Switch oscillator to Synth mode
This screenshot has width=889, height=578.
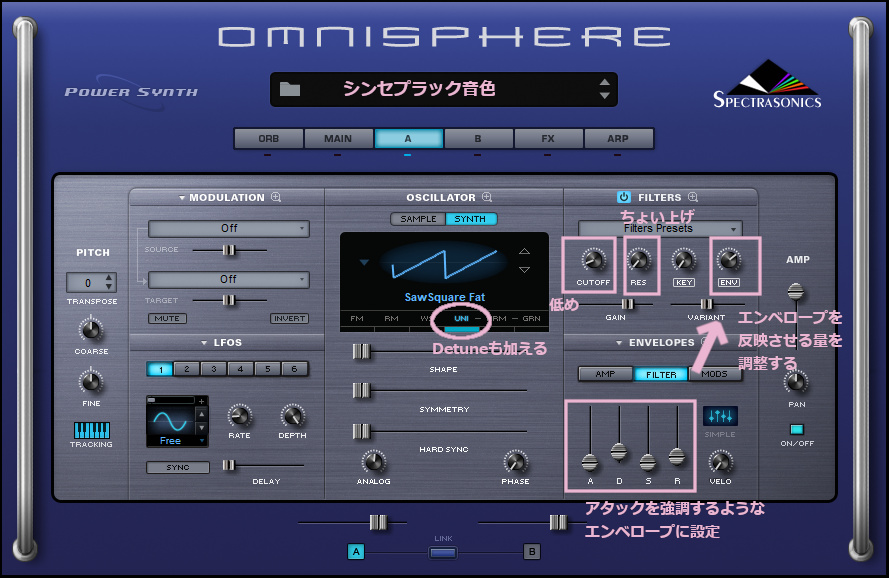click(x=471, y=219)
